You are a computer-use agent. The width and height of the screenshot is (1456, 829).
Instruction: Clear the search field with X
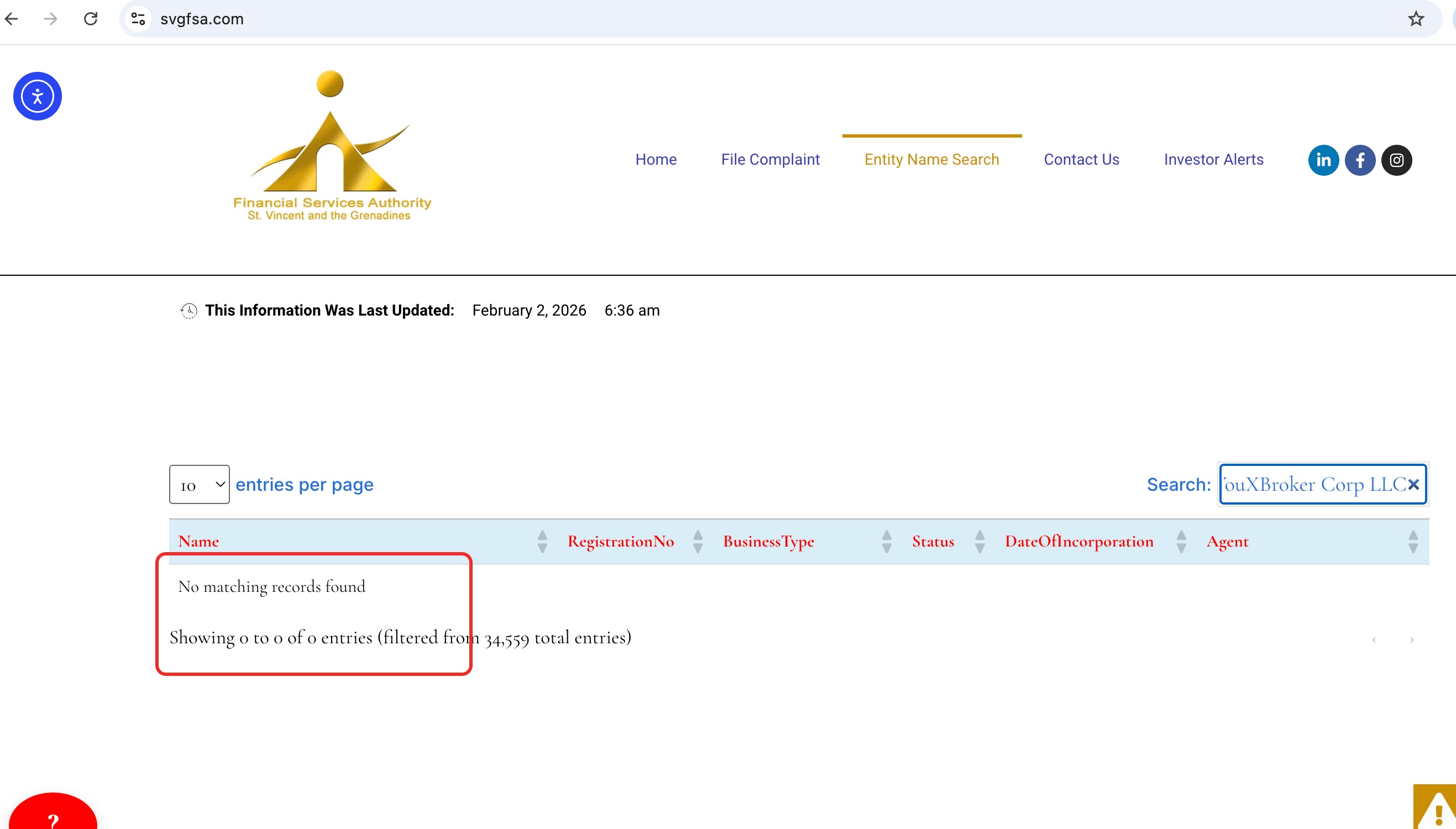coord(1413,485)
